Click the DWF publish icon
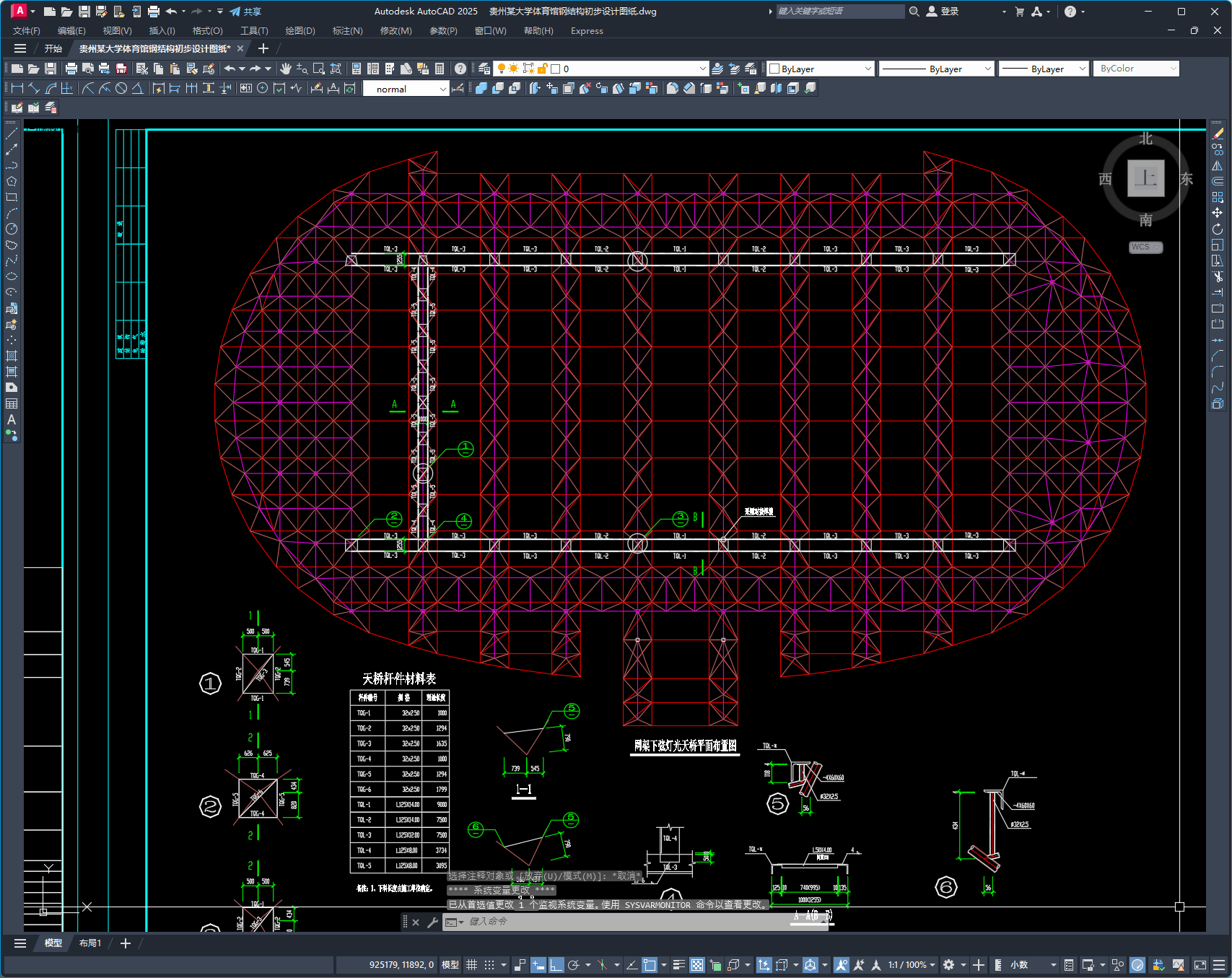1232x978 pixels. (121, 69)
